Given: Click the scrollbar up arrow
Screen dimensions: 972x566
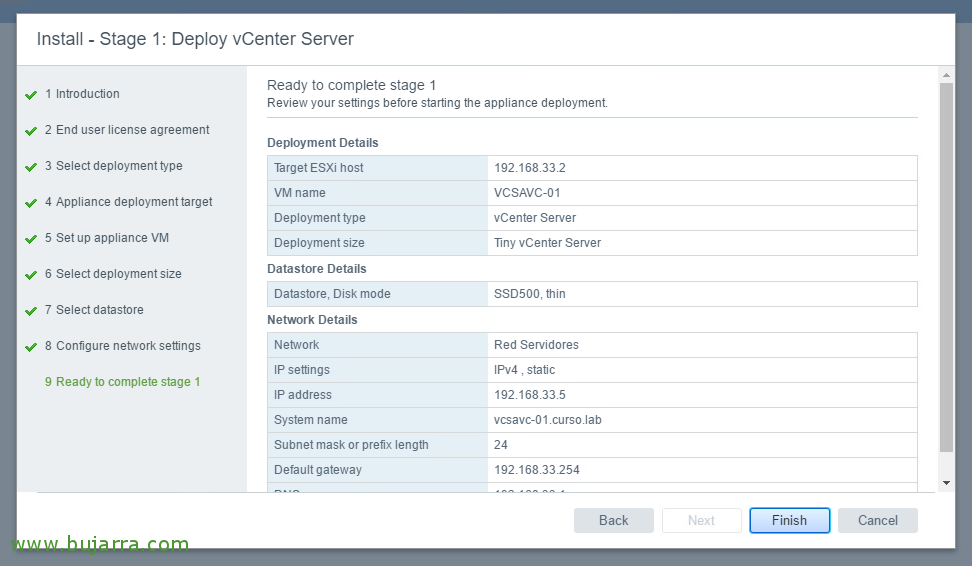Looking at the screenshot, I should [x=946, y=76].
